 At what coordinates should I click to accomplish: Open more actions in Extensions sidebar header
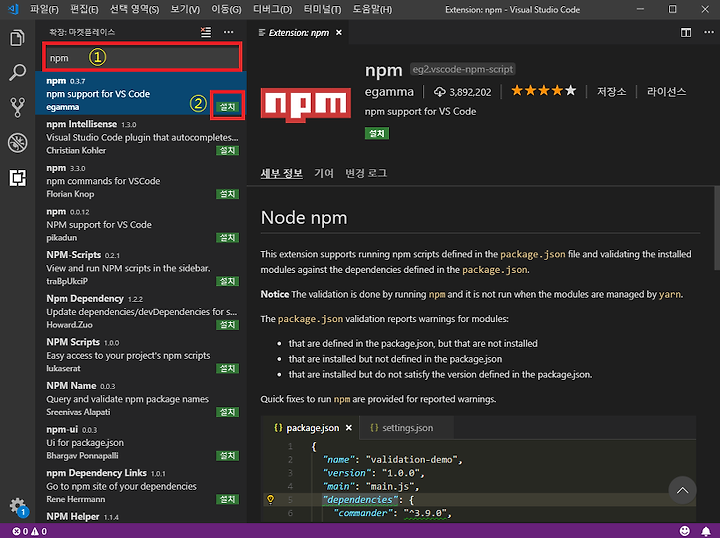pos(228,32)
